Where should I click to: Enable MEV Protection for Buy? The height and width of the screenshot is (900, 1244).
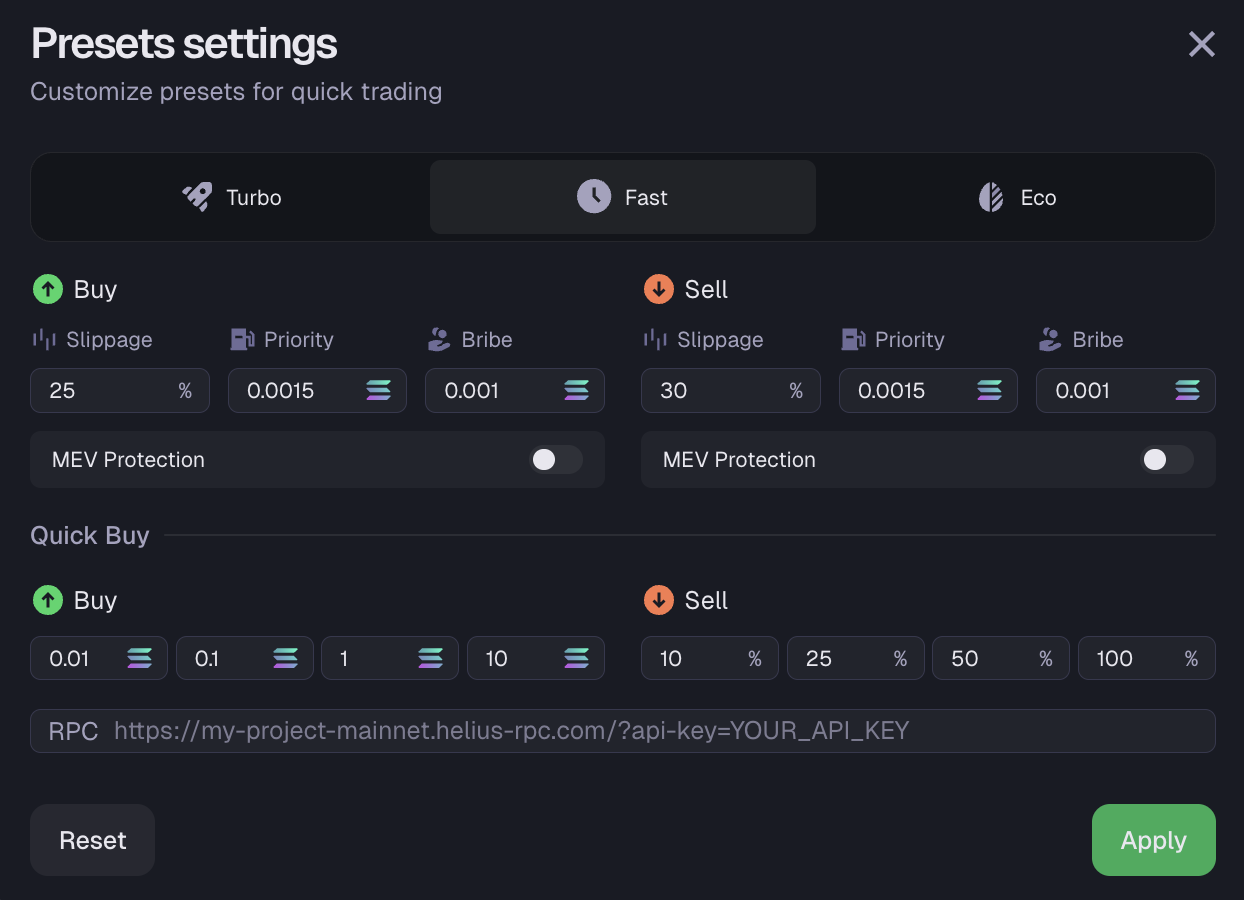(x=555, y=460)
